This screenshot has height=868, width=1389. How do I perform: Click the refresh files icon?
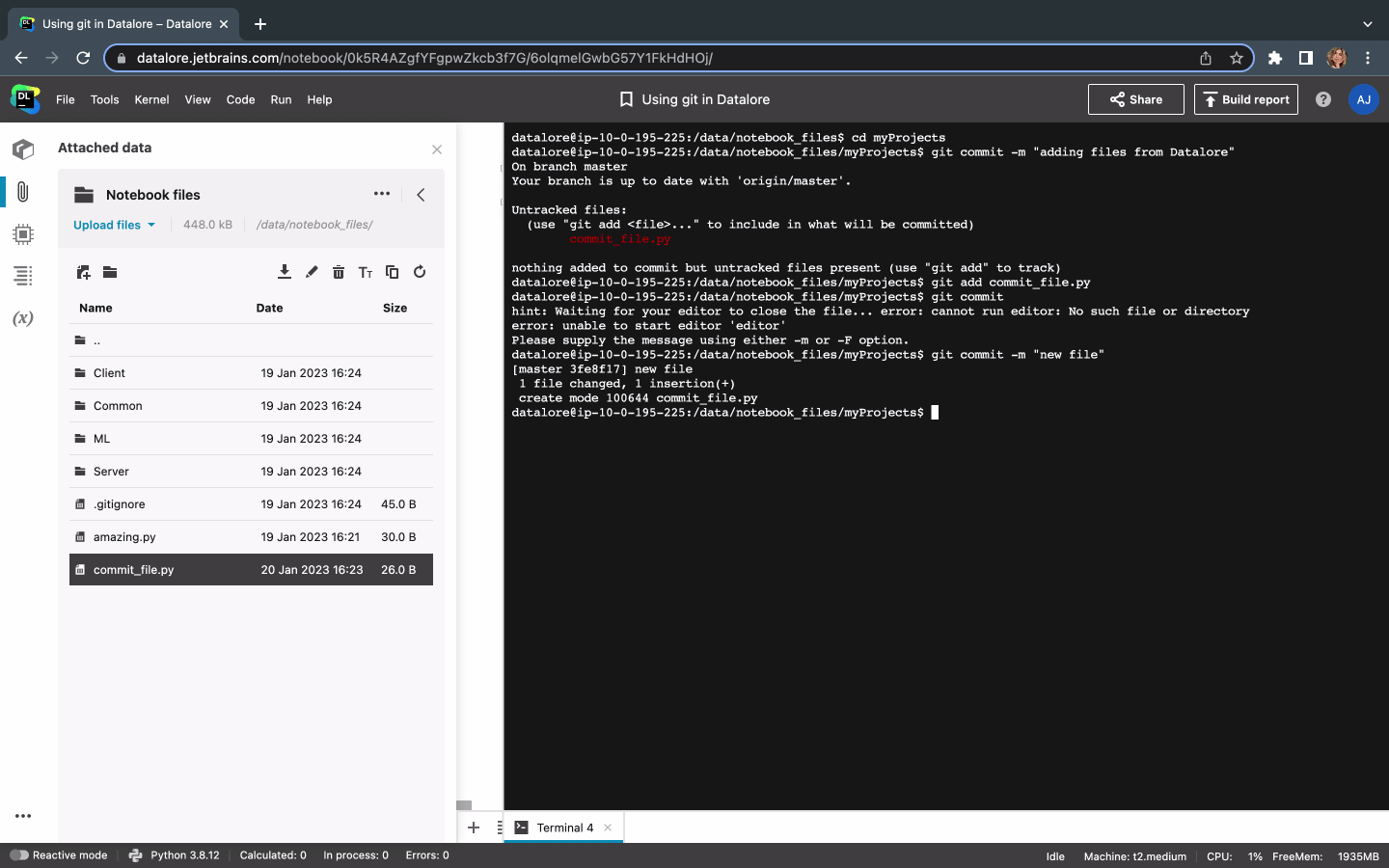[x=420, y=272]
